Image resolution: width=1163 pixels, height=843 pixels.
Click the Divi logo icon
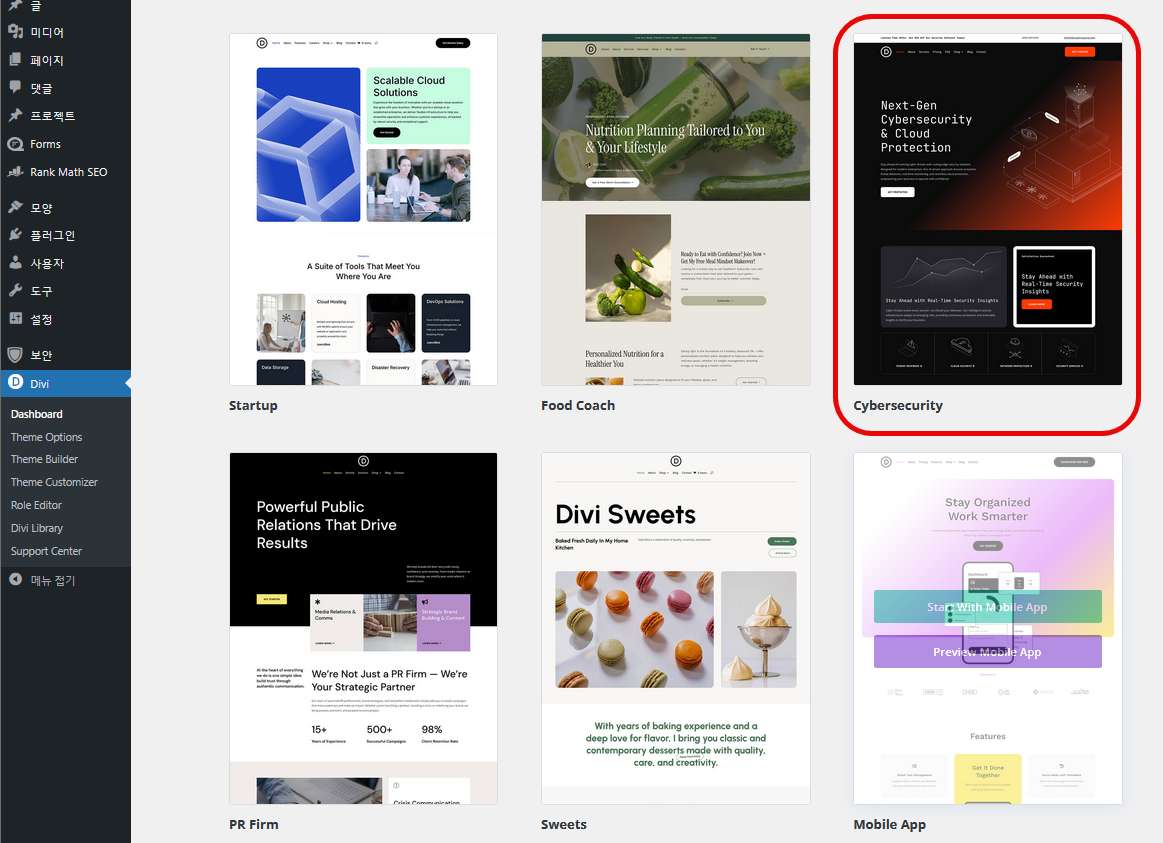pos(16,383)
